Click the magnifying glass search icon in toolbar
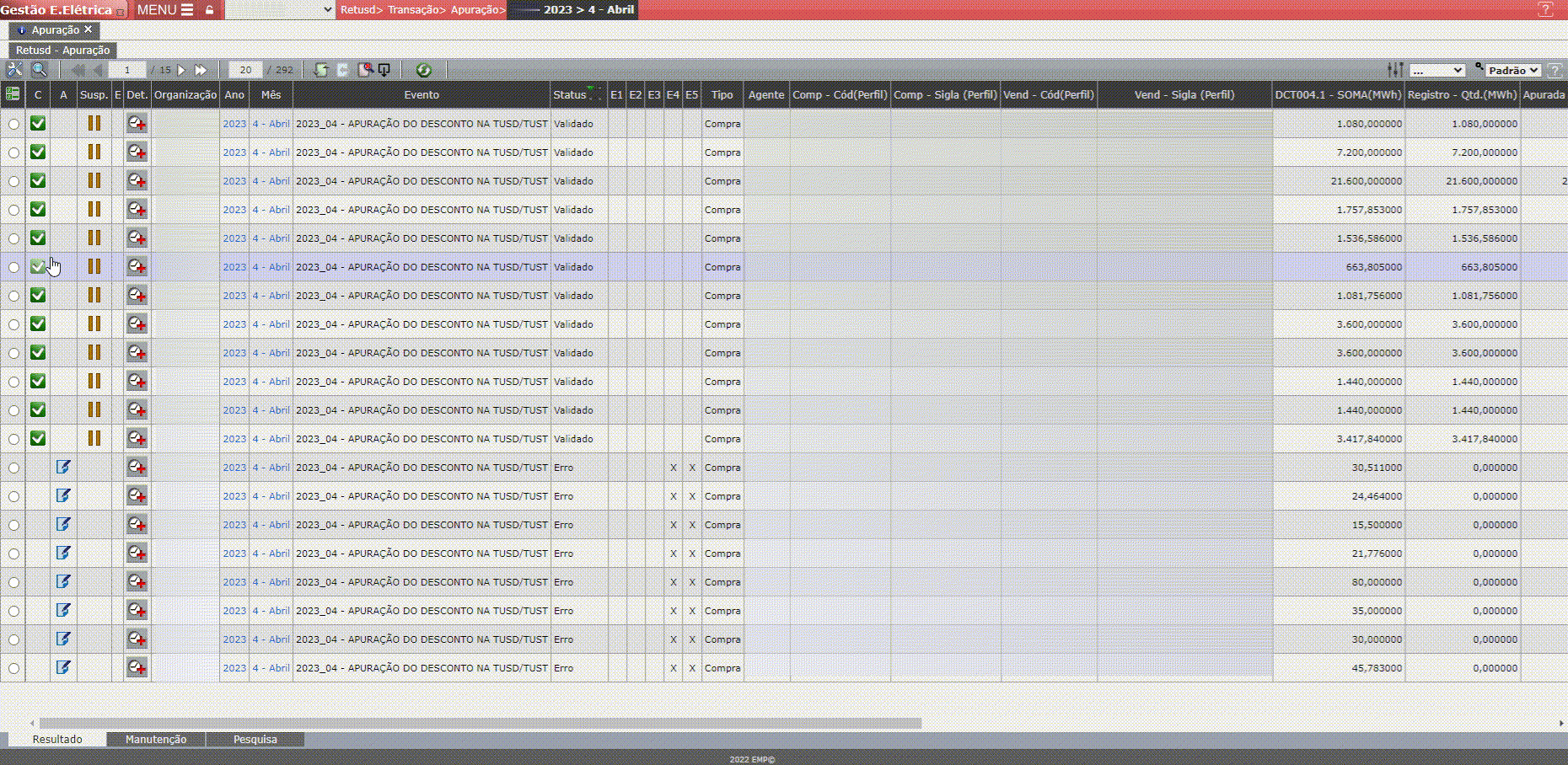The width and height of the screenshot is (1568, 765). [x=39, y=70]
